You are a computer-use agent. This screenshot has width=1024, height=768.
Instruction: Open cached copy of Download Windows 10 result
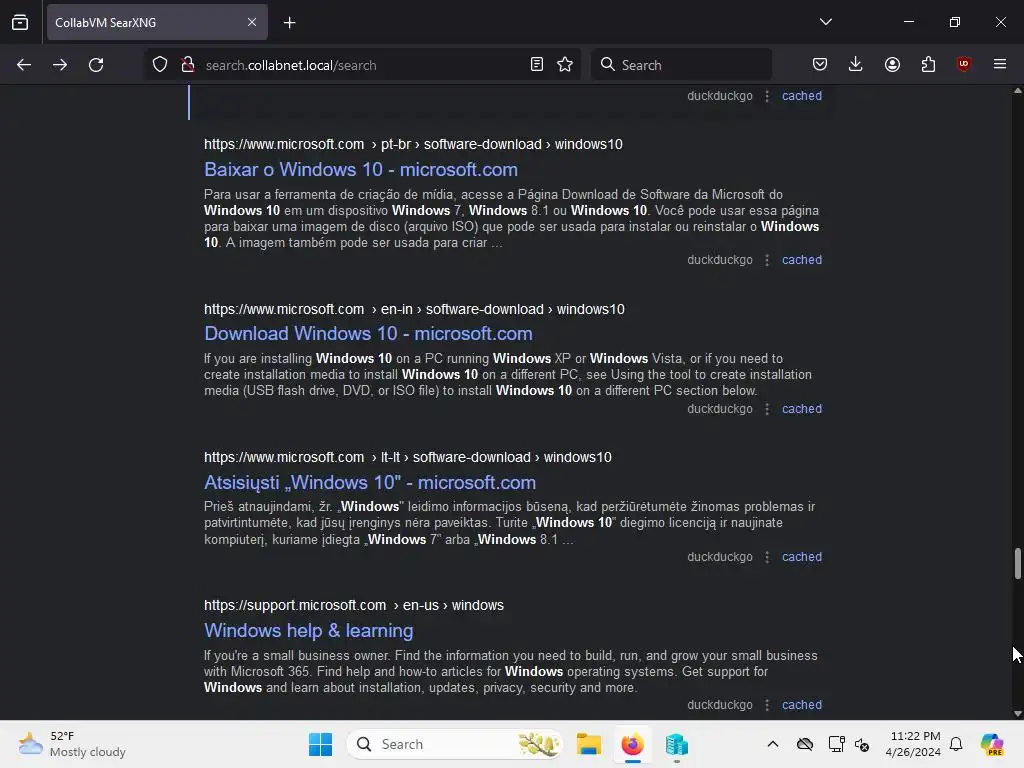coord(802,409)
